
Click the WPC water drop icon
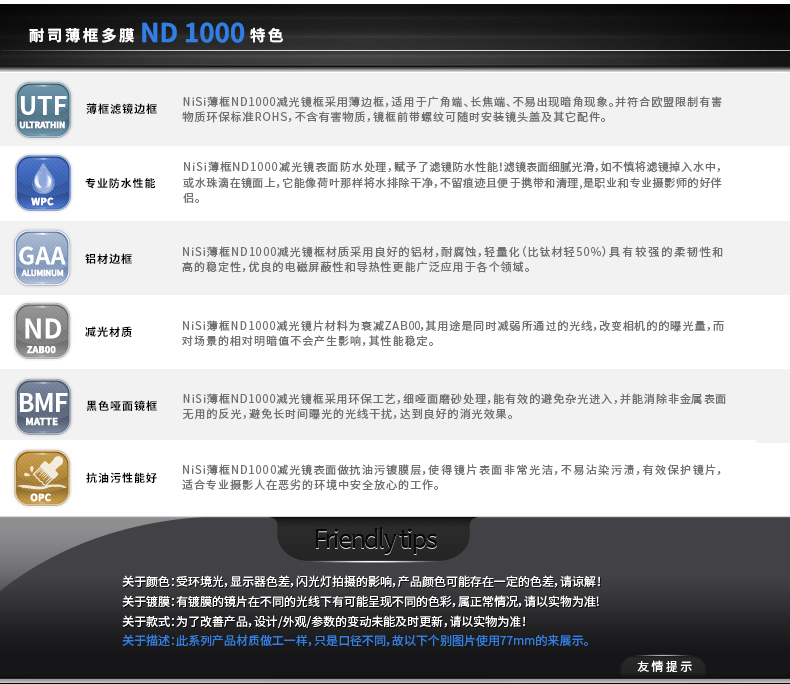(x=43, y=183)
